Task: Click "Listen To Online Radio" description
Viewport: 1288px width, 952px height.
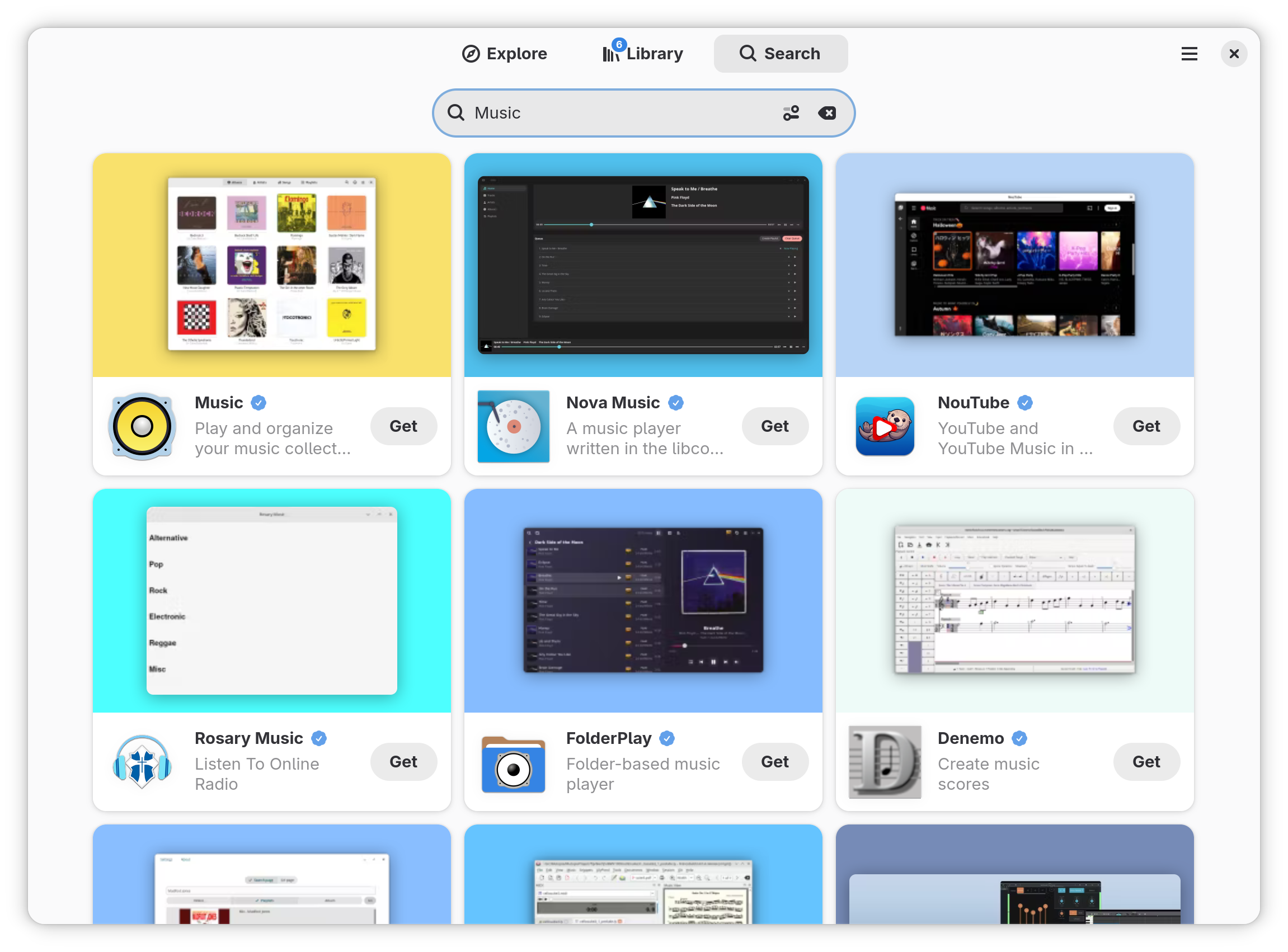Action: 257,774
